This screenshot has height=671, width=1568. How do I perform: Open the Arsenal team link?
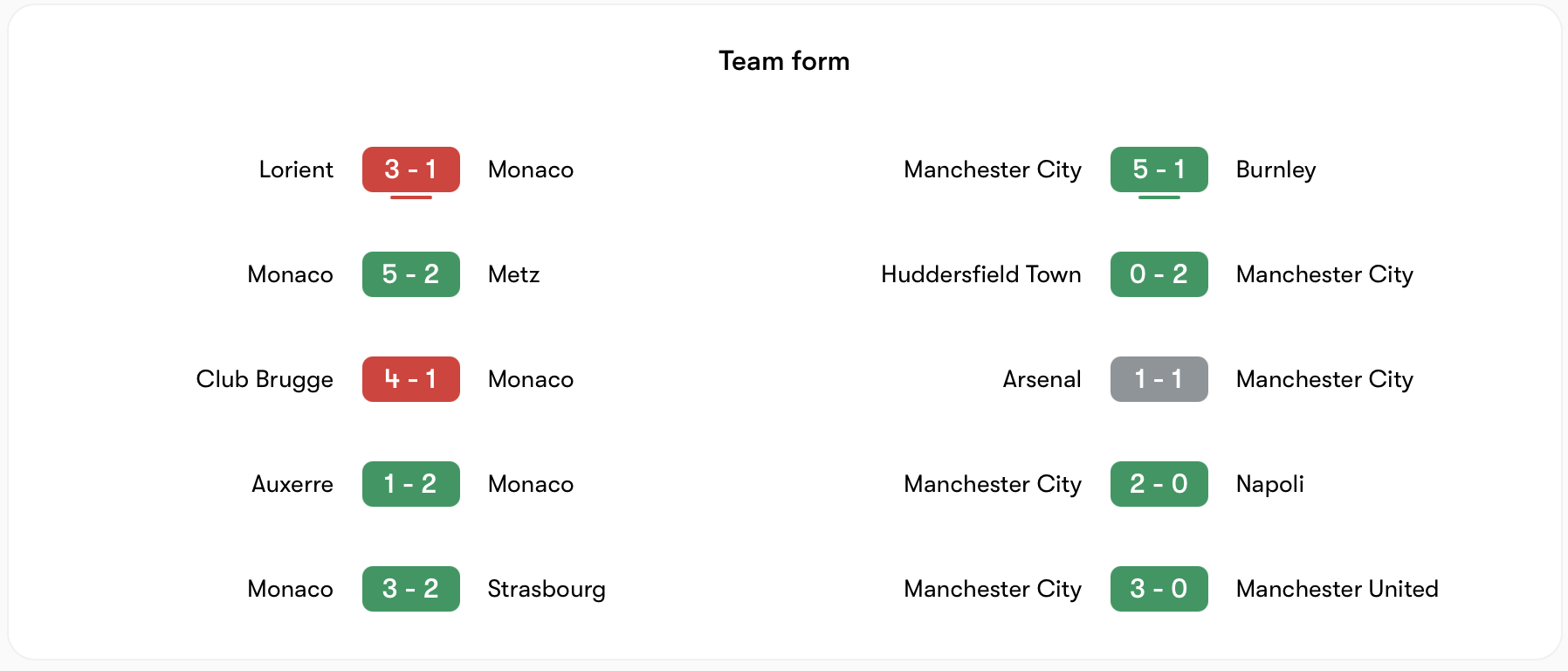pos(1042,379)
